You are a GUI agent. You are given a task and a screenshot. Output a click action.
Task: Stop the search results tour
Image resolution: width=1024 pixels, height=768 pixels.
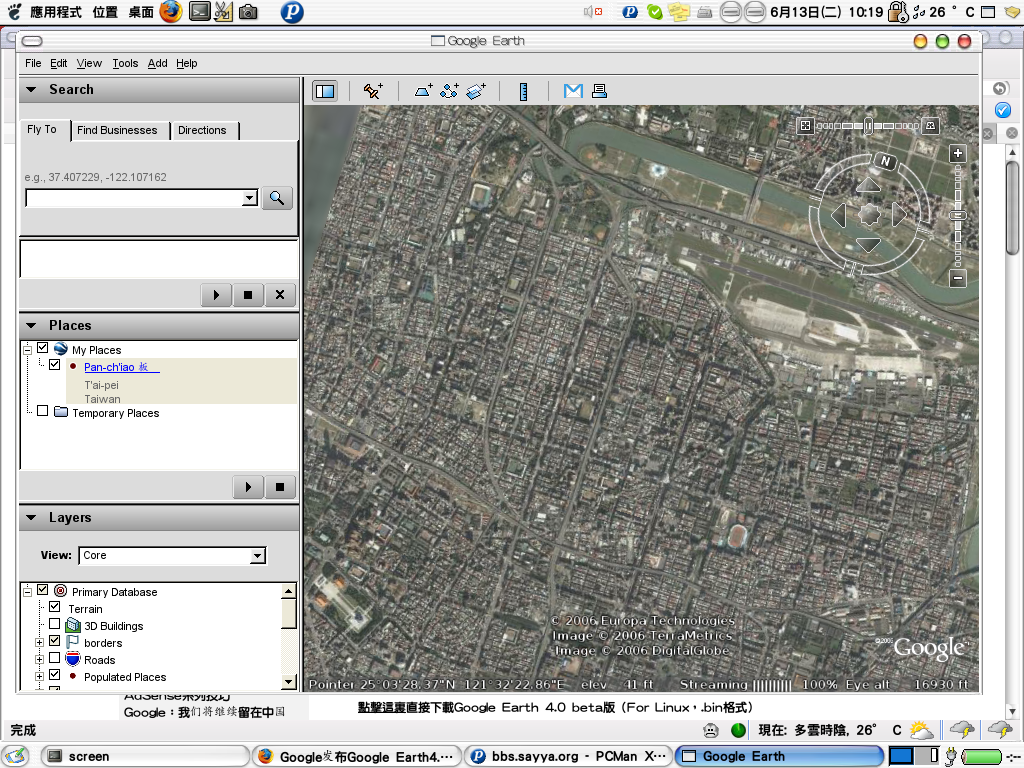[248, 295]
